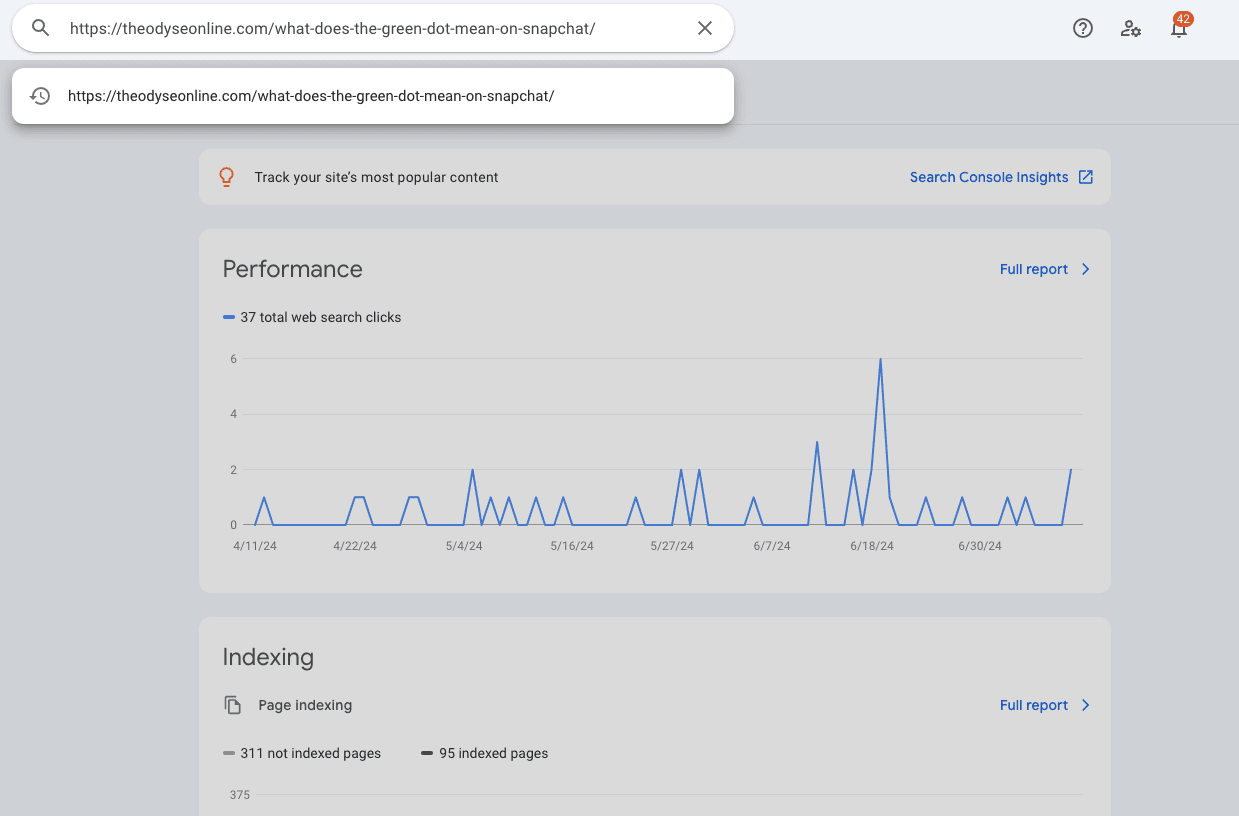The height and width of the screenshot is (816, 1239).
Task: Click the magnifier search icon in URL bar
Action: (x=40, y=28)
